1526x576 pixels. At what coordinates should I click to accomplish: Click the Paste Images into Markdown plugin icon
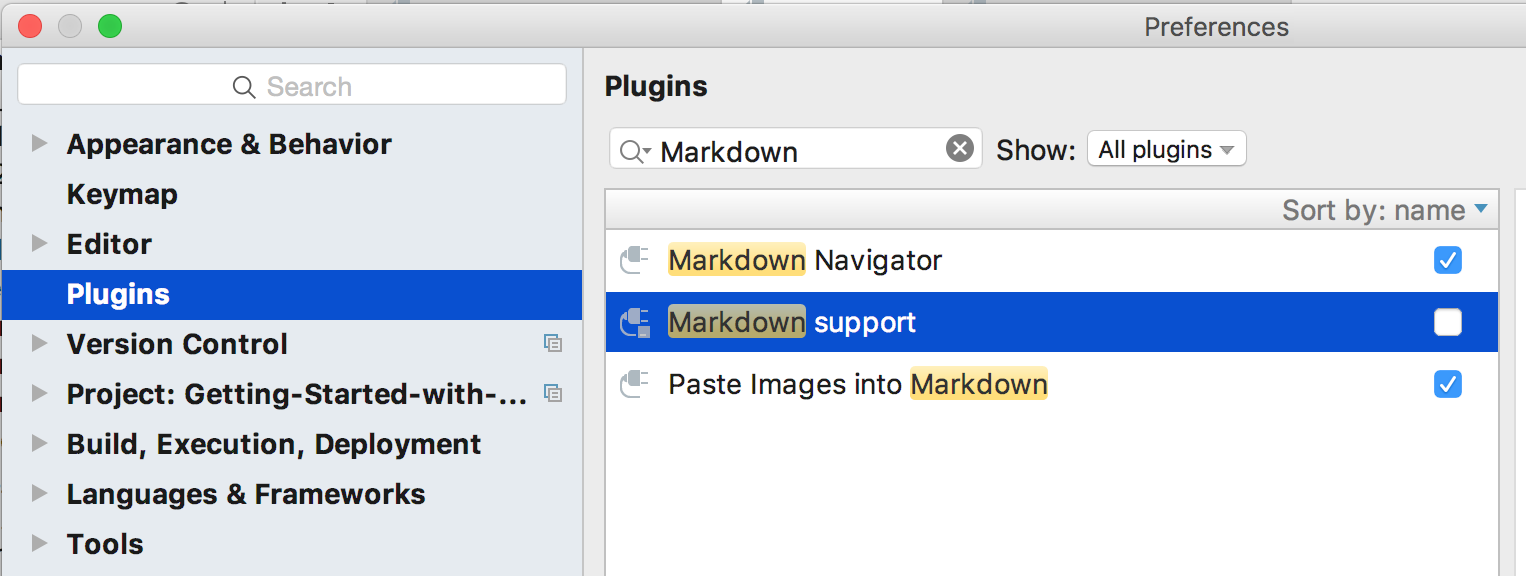pos(635,385)
